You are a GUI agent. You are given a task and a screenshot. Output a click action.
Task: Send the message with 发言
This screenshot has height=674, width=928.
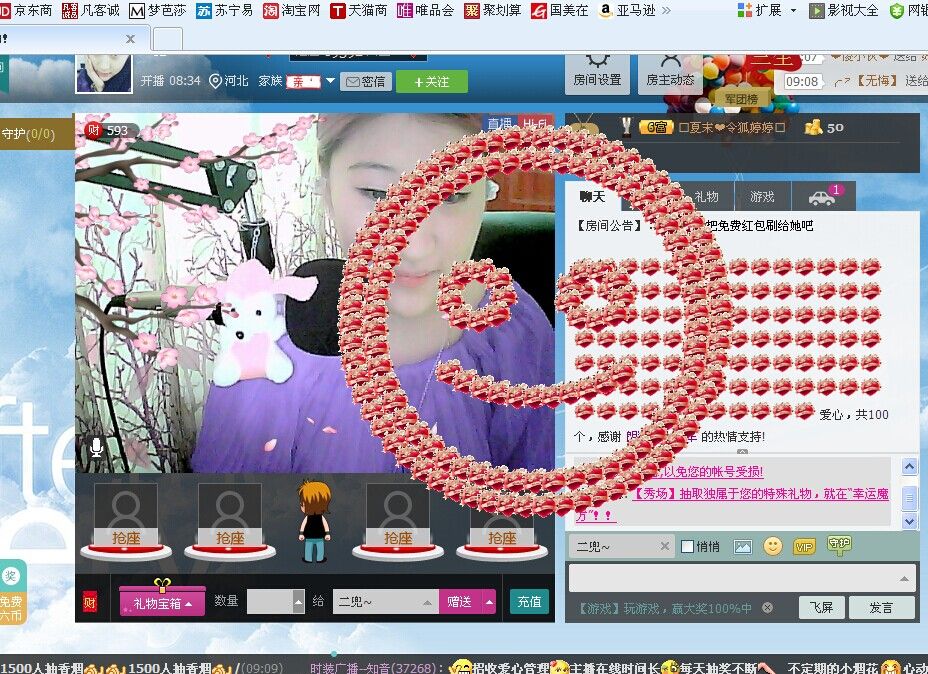881,608
